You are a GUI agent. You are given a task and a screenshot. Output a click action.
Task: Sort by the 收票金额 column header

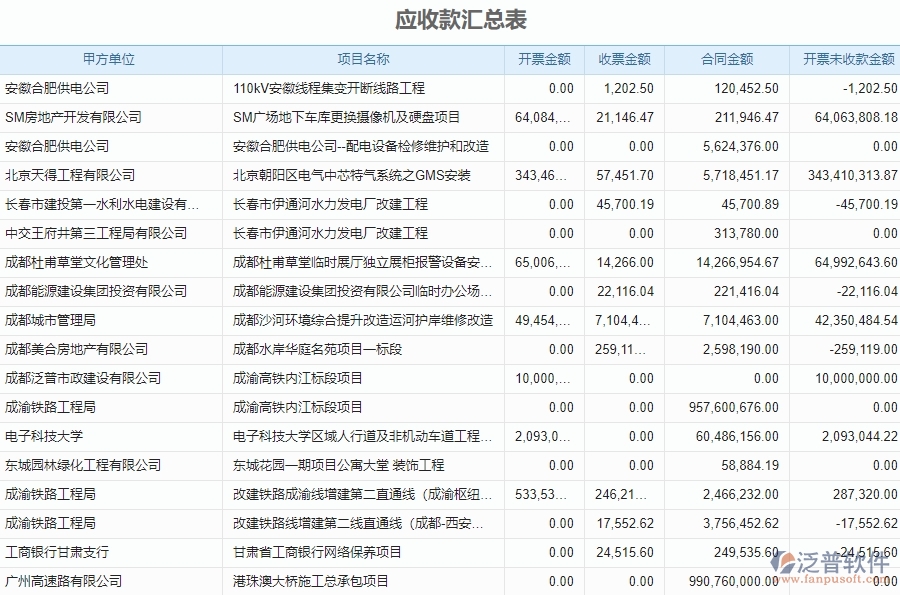[x=622, y=59]
